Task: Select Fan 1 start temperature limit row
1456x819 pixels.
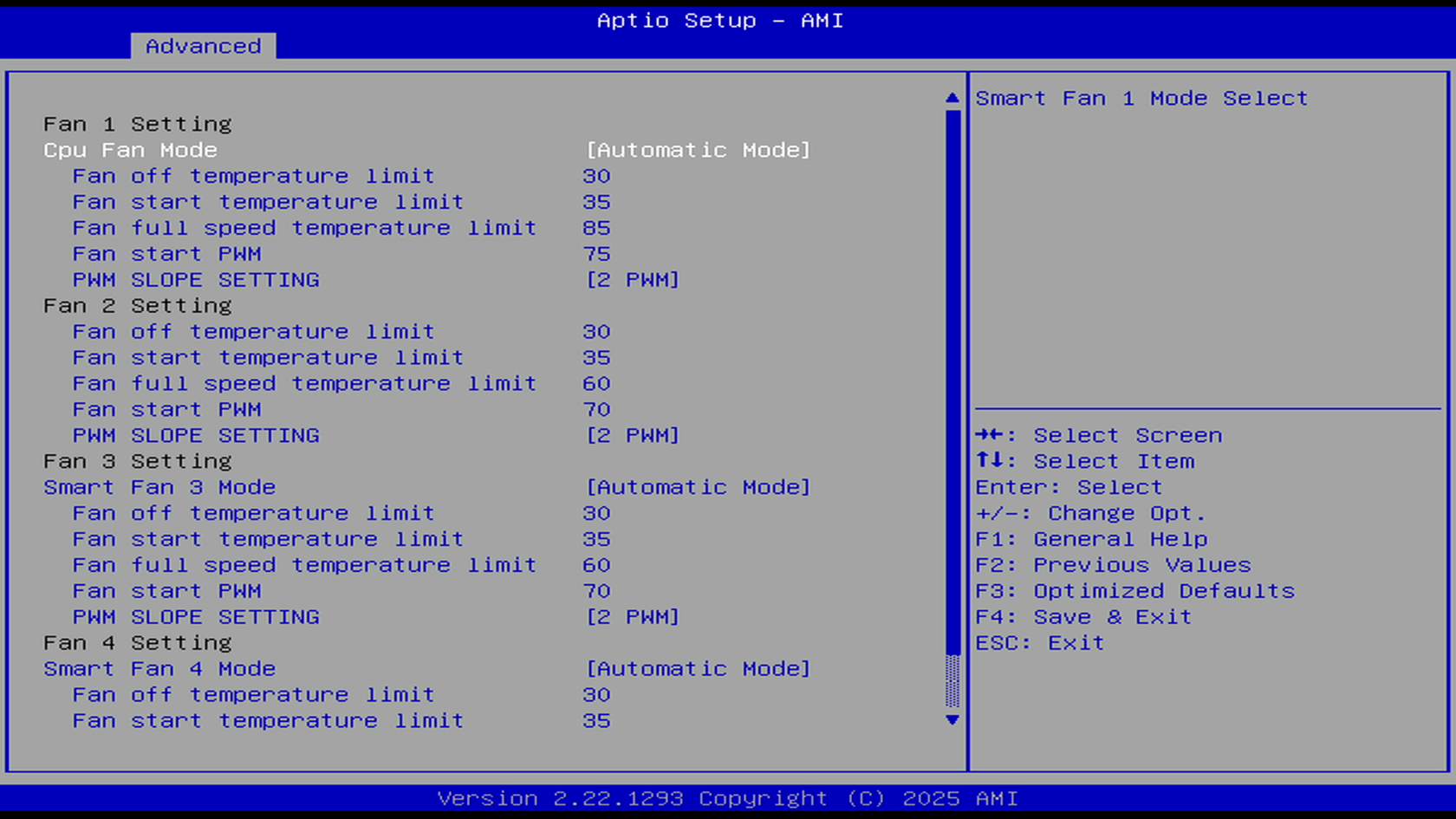Action: (x=268, y=202)
